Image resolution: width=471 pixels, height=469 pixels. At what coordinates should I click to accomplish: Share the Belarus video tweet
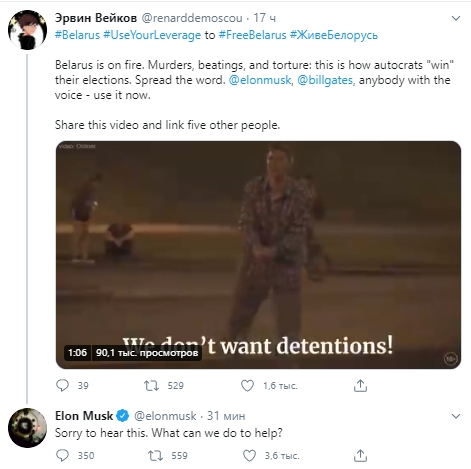pos(360,386)
